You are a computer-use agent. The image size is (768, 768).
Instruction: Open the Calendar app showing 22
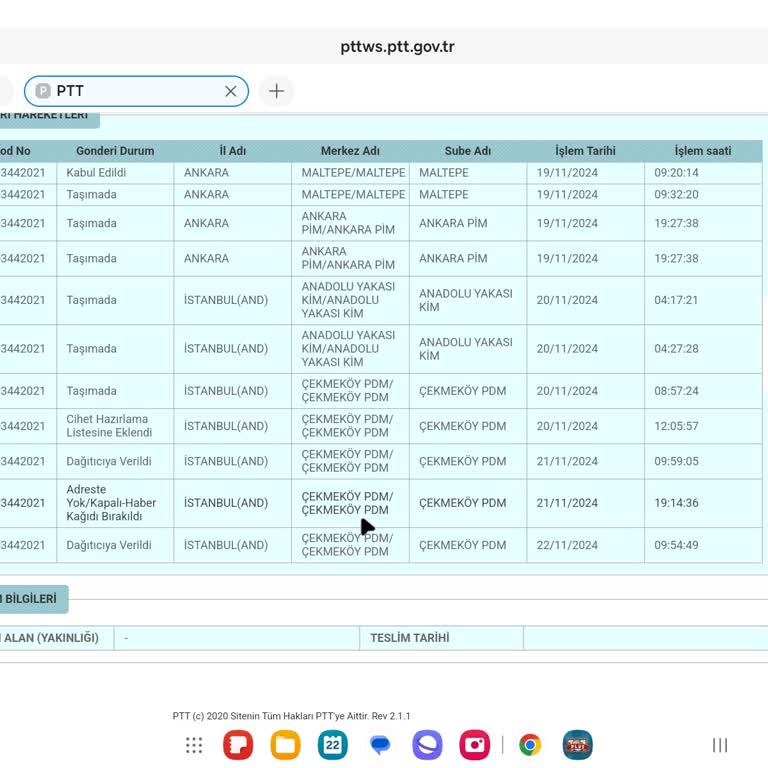[x=333, y=745]
